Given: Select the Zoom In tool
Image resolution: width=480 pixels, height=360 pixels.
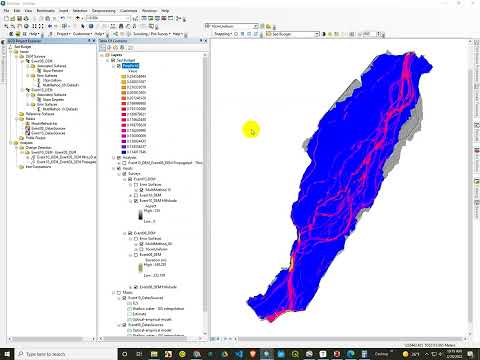Looking at the screenshot, I should (6, 26).
